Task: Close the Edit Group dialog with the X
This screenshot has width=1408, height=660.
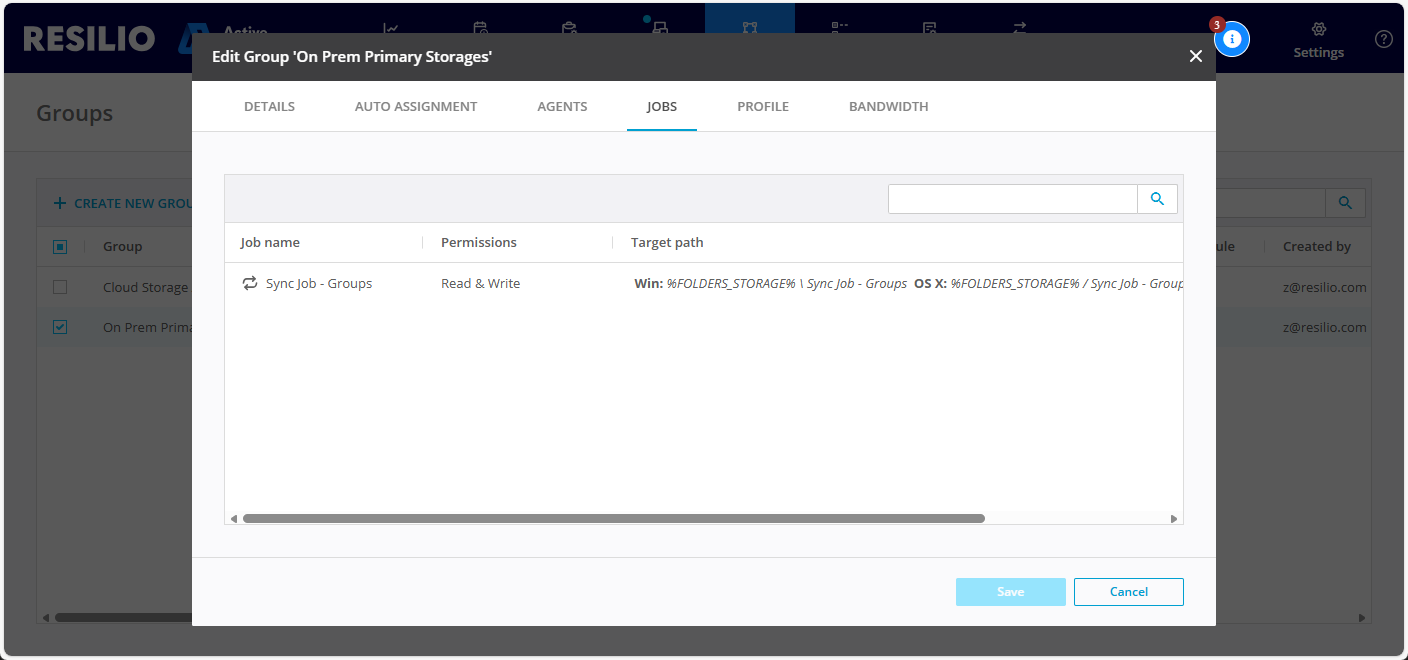Action: point(1195,57)
